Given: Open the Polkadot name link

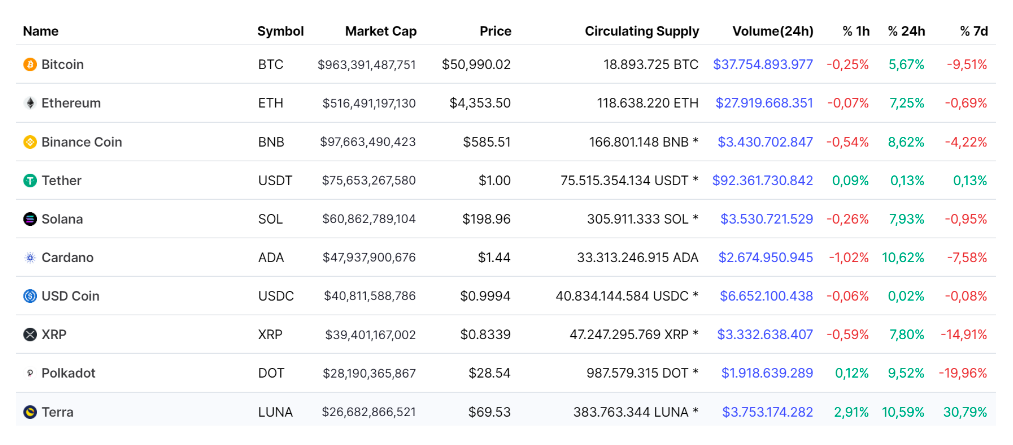Looking at the screenshot, I should [x=68, y=373].
